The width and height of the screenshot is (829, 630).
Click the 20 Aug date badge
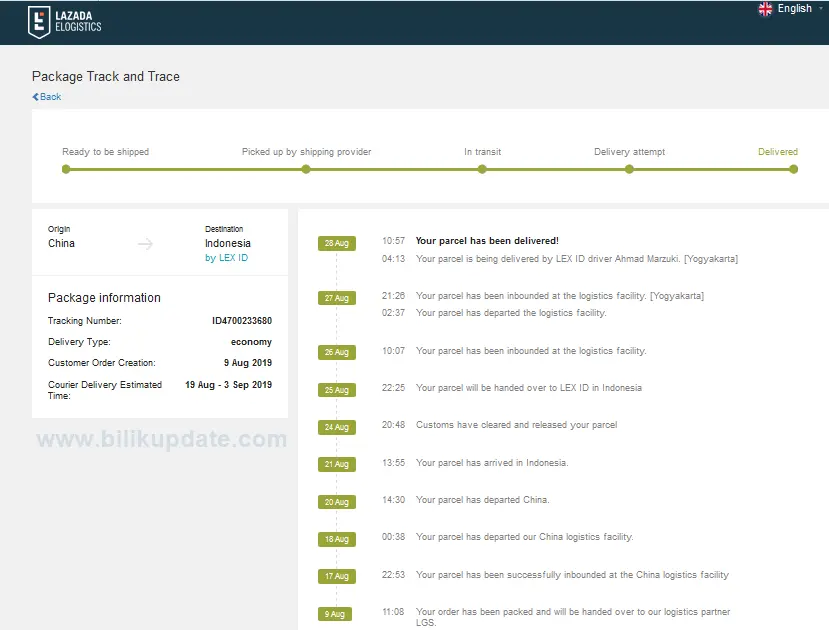click(x=336, y=502)
